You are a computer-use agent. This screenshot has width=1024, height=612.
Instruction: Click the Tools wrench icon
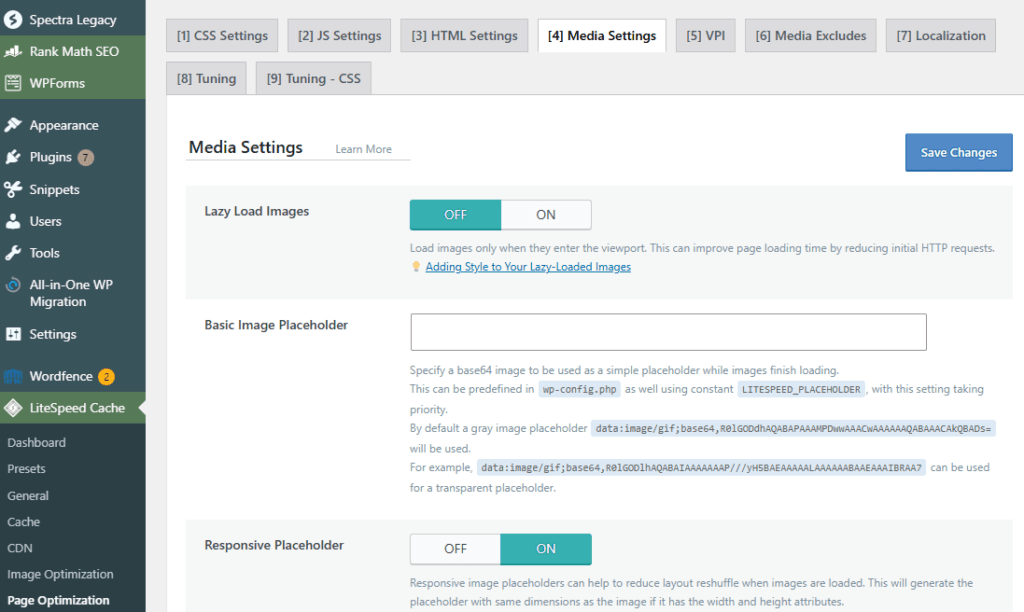point(13,253)
